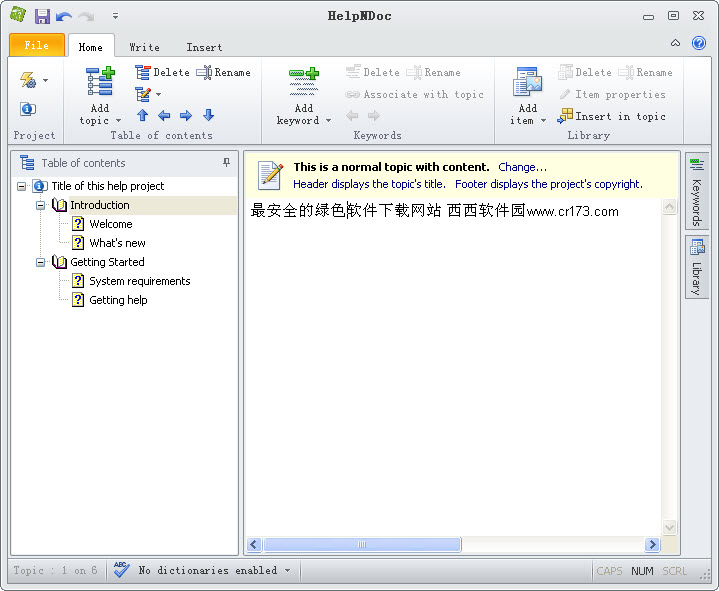This screenshot has height=591, width=719.
Task: Open the topic properties dropdown arrow
Action: coord(159,94)
